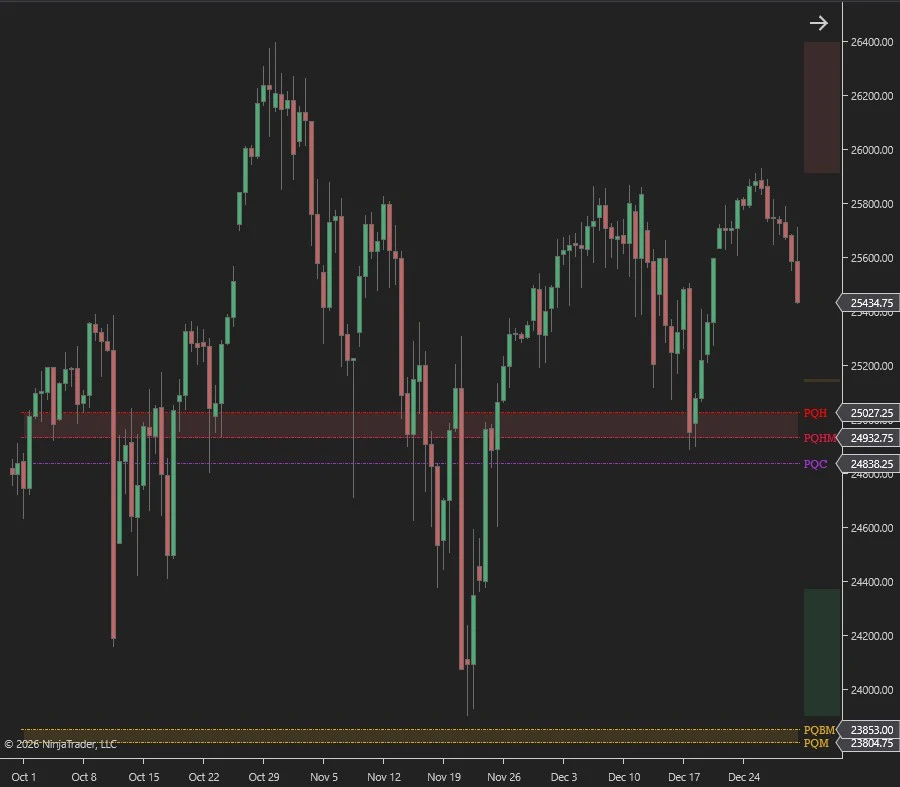Image resolution: width=900 pixels, height=787 pixels.
Task: Click the 24838.25 price marker
Action: click(869, 464)
